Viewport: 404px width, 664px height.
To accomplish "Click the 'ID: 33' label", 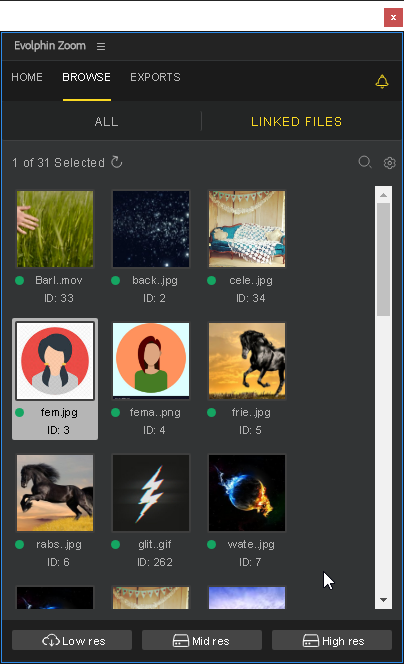I will [x=59, y=298].
